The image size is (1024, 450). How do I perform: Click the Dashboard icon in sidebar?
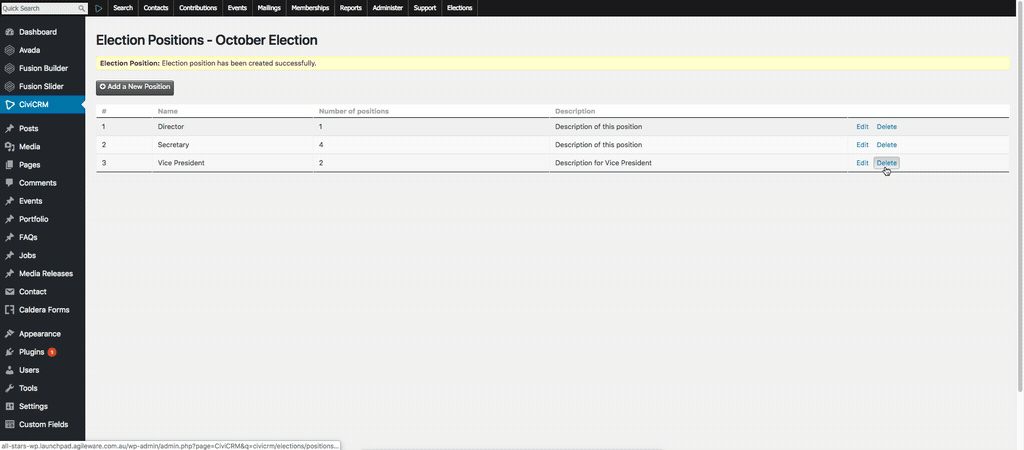(10, 32)
